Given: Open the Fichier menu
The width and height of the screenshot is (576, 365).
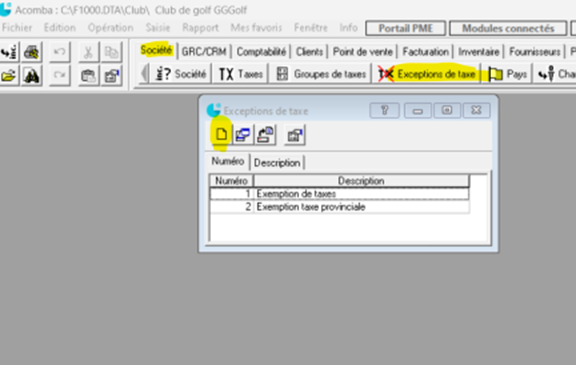Looking at the screenshot, I should (x=17, y=28).
